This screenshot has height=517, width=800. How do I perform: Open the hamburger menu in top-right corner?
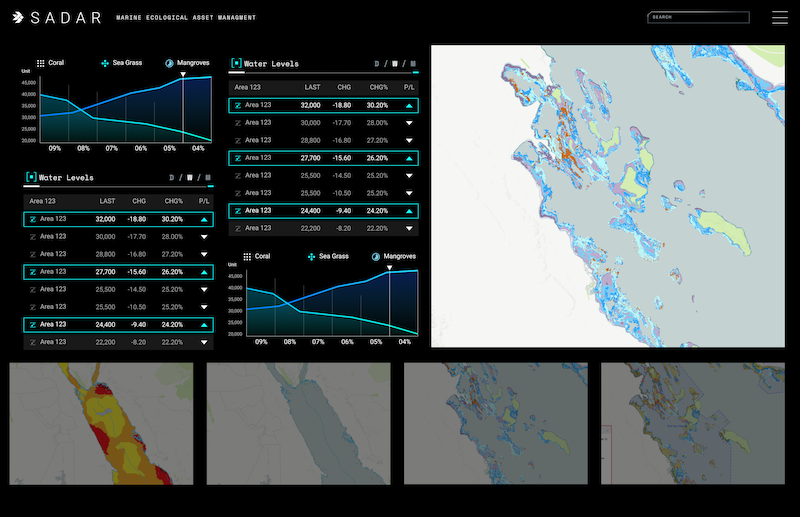(x=779, y=17)
